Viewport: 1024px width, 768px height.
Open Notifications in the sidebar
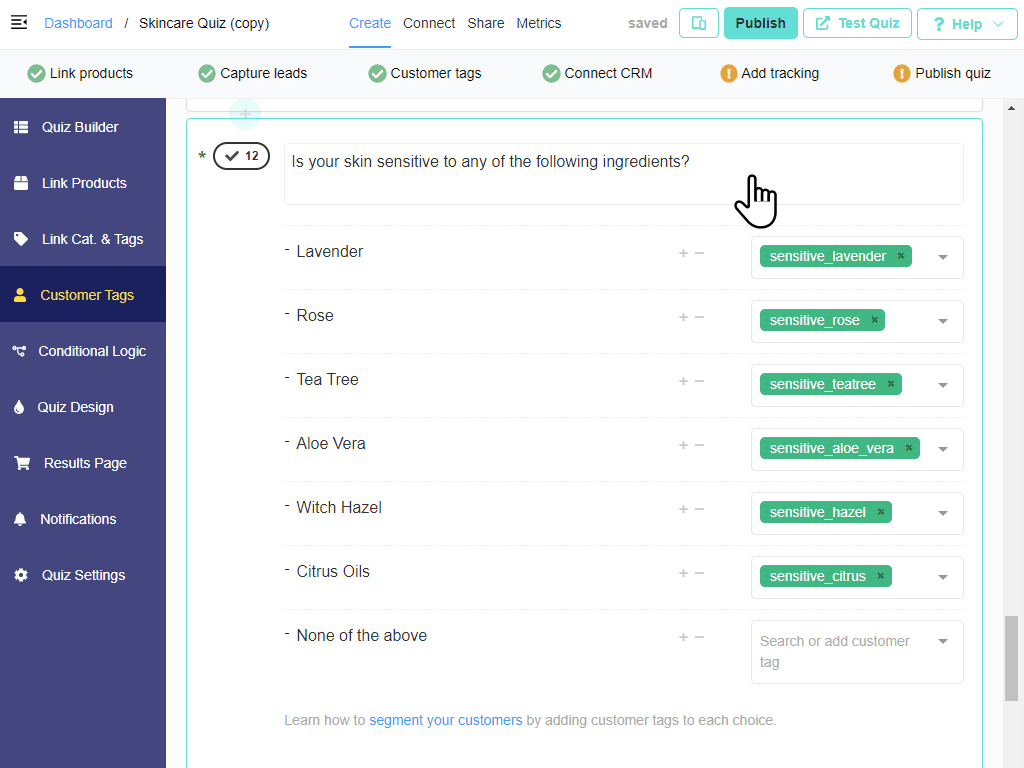pyautogui.click(x=83, y=519)
